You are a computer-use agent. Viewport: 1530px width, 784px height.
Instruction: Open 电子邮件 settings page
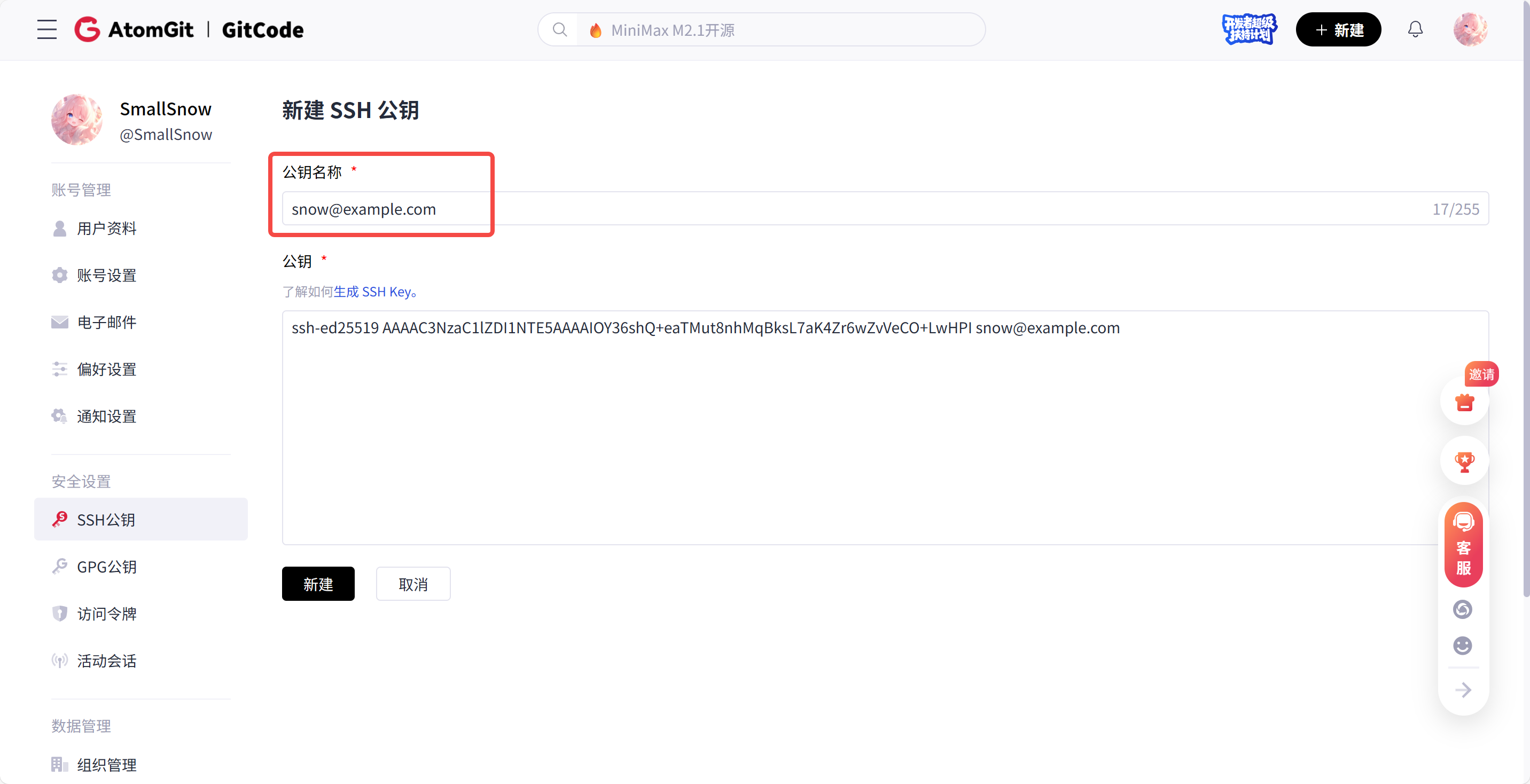click(107, 323)
